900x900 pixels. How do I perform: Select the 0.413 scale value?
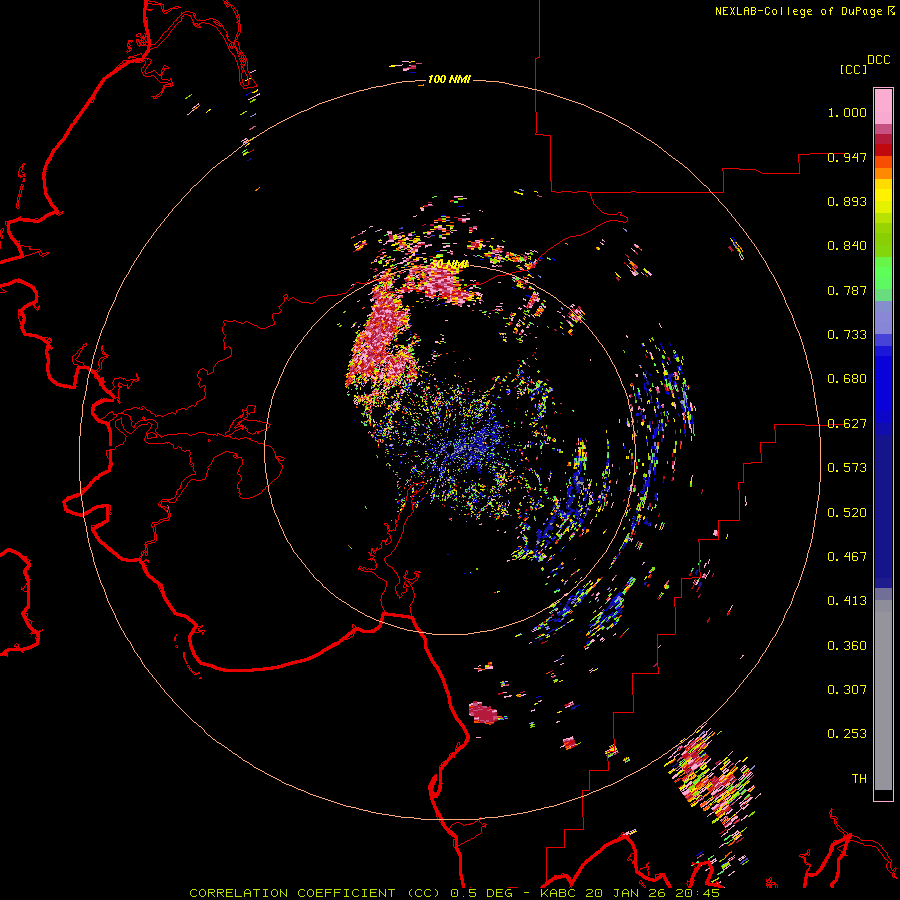pos(847,601)
